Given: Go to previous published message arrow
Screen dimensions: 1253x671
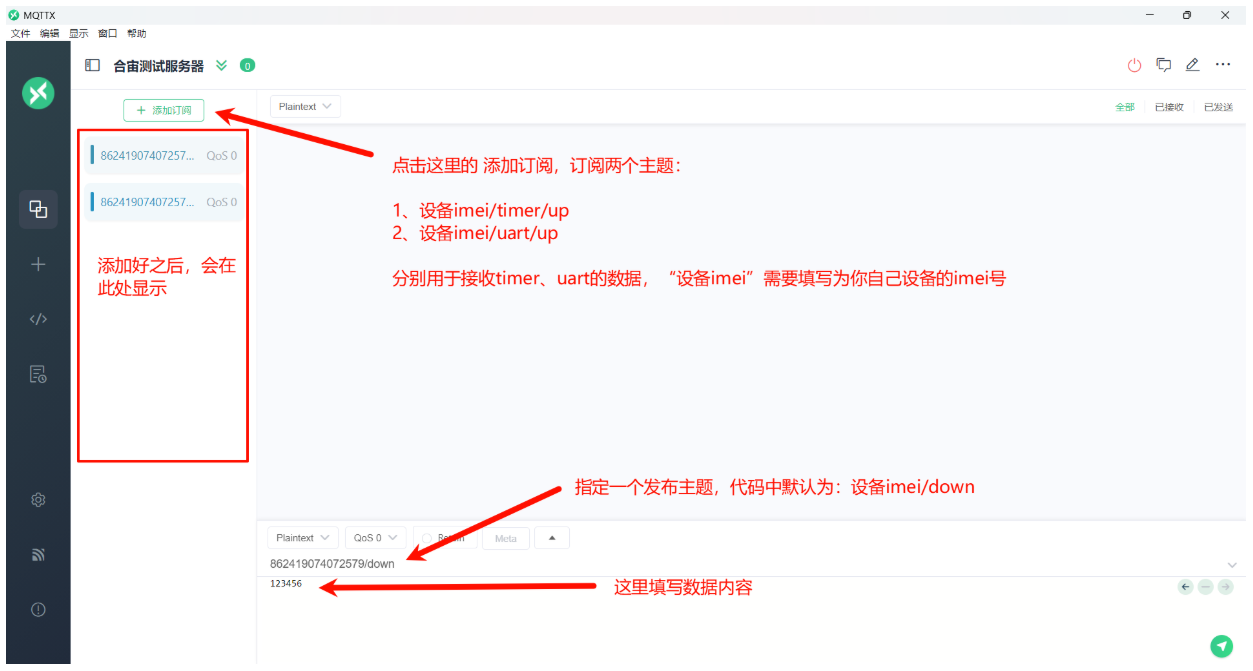Looking at the screenshot, I should (1186, 587).
